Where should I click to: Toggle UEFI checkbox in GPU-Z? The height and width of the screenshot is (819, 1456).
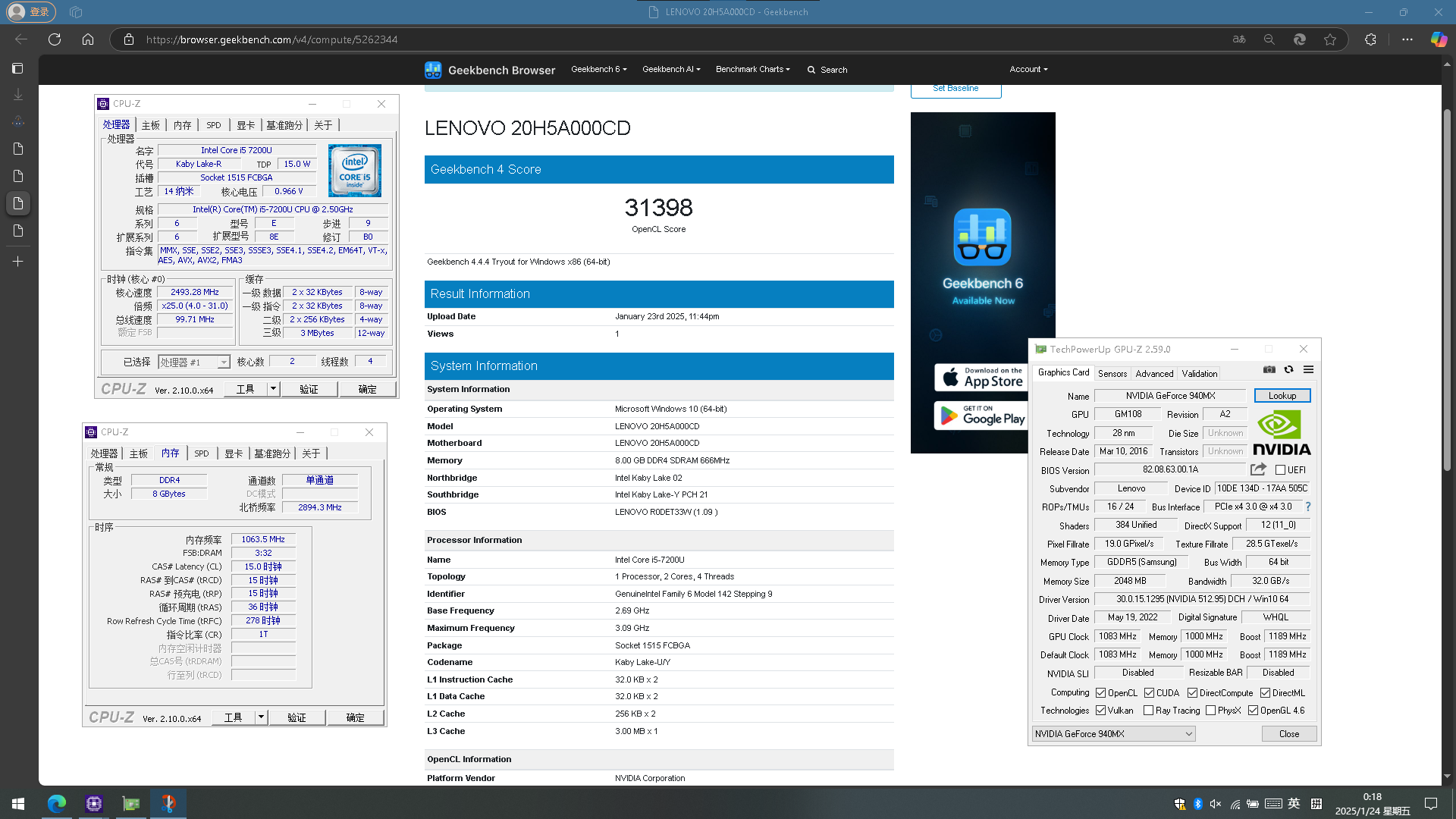[x=1280, y=470]
